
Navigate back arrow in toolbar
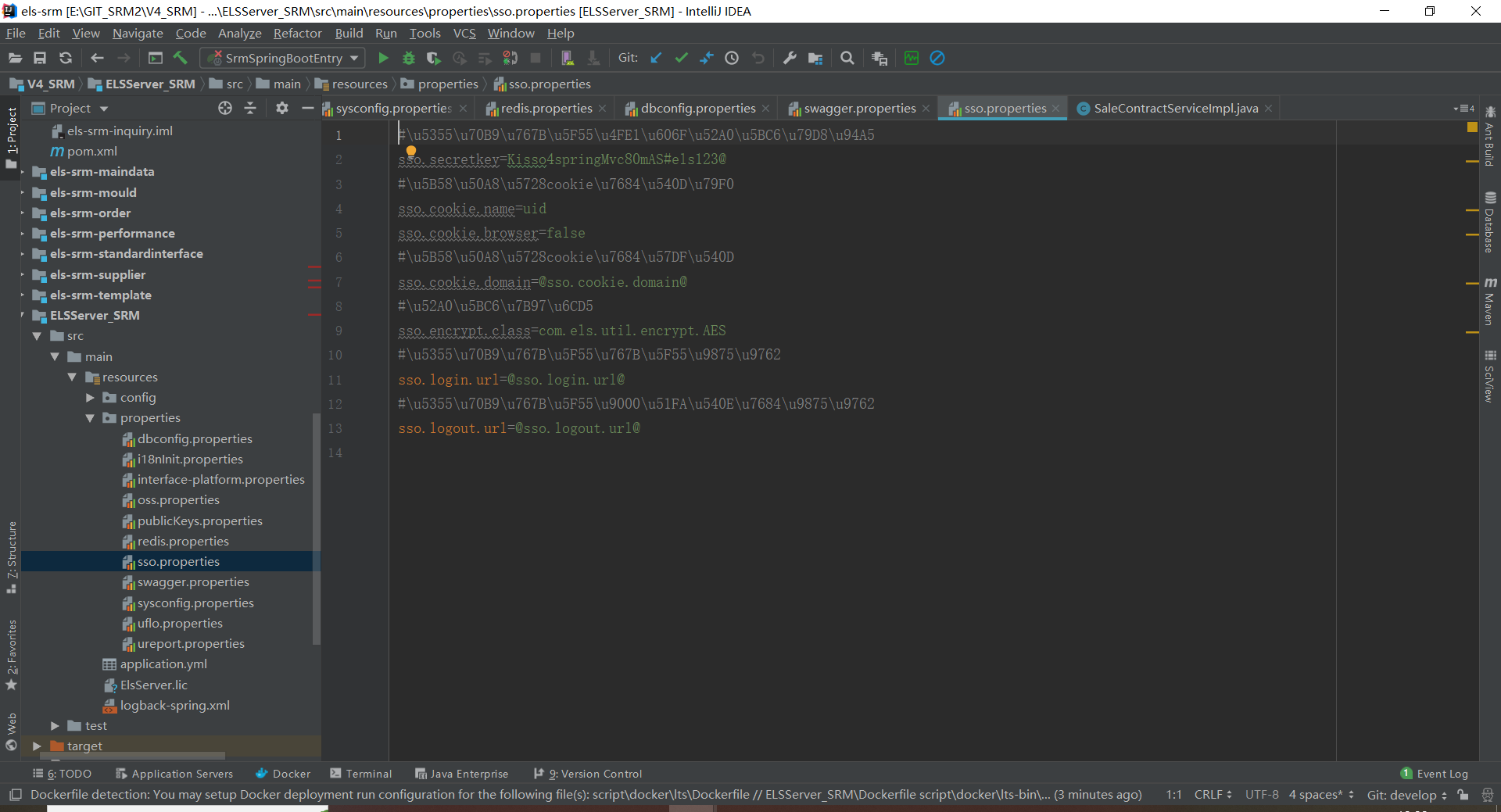point(97,58)
